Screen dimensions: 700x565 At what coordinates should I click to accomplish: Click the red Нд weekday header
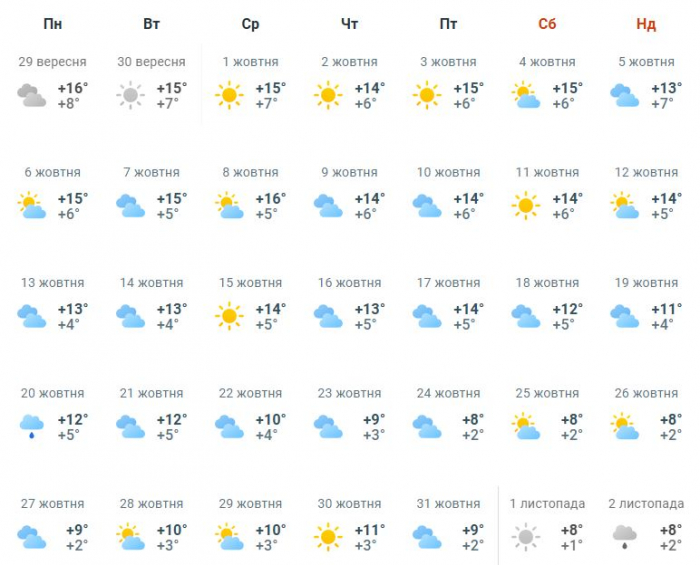tap(645, 24)
